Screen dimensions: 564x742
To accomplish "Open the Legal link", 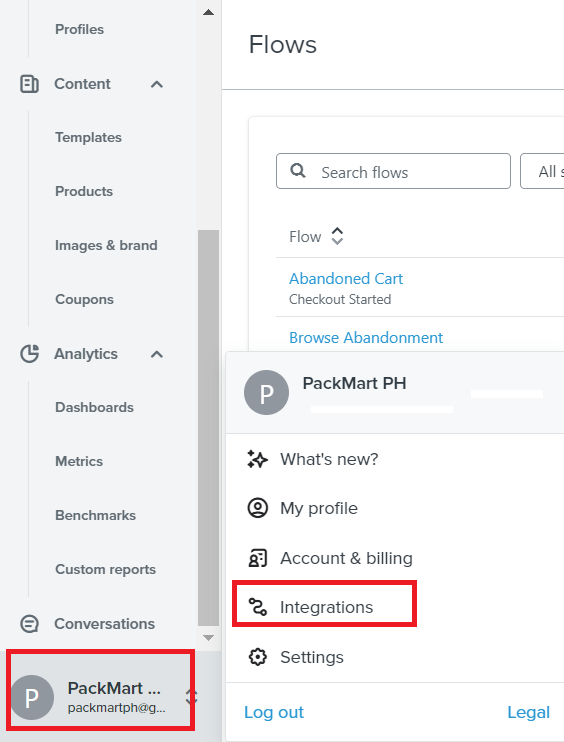I will (529, 712).
